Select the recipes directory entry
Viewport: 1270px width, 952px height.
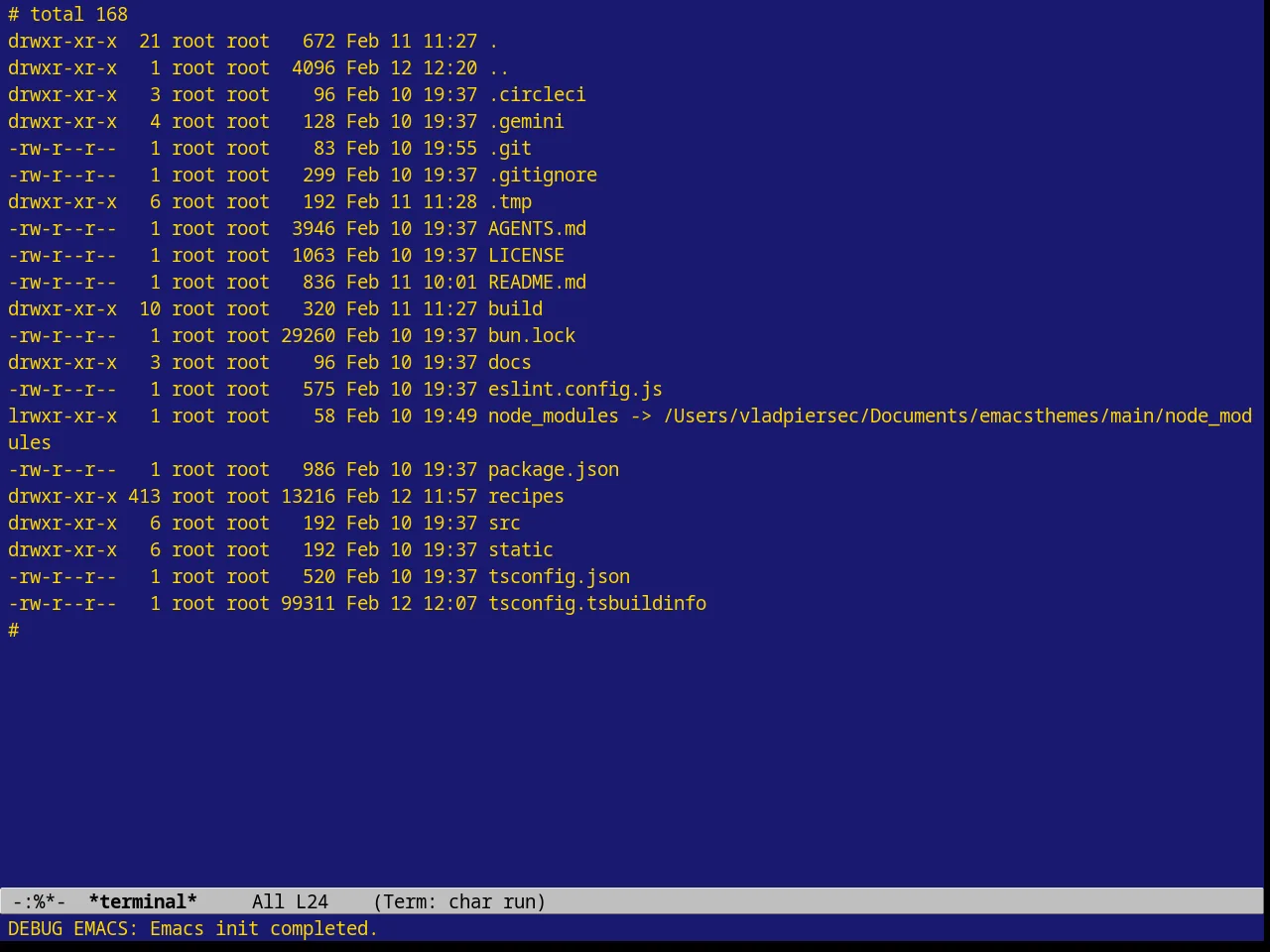click(526, 497)
